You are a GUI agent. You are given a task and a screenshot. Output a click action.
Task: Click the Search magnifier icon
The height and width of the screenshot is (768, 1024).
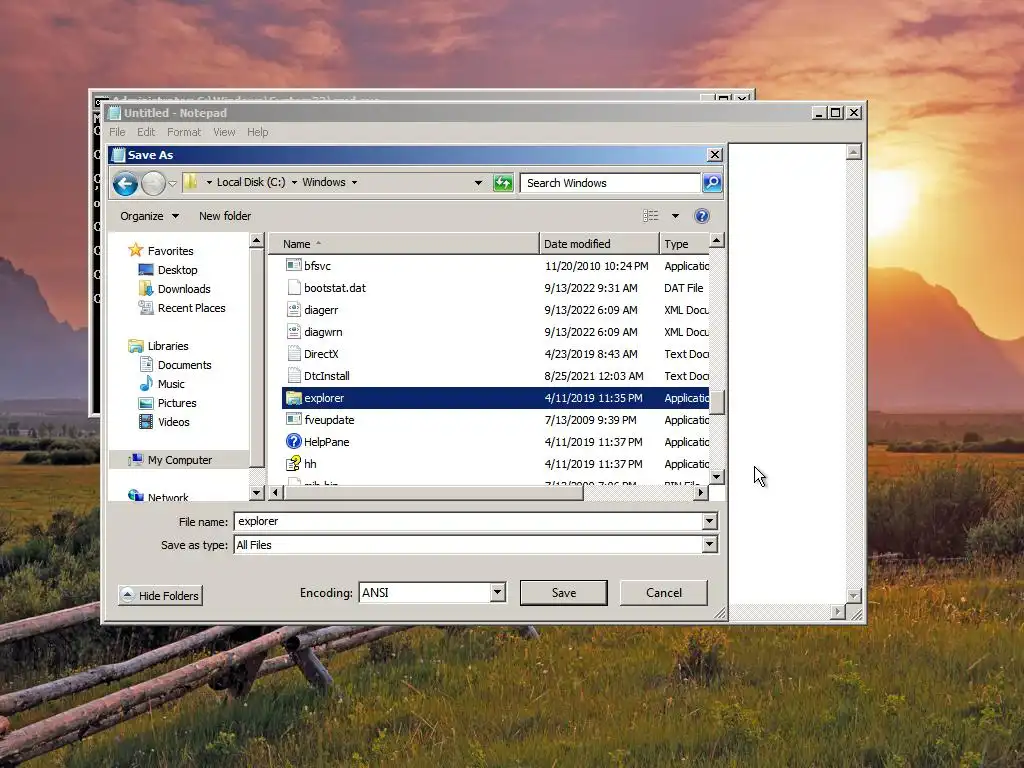coord(712,183)
